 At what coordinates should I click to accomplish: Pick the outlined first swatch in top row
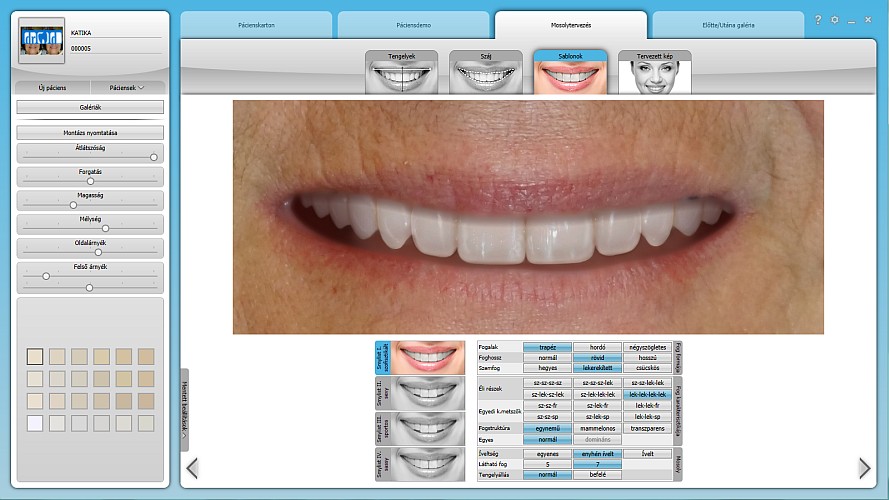click(35, 357)
